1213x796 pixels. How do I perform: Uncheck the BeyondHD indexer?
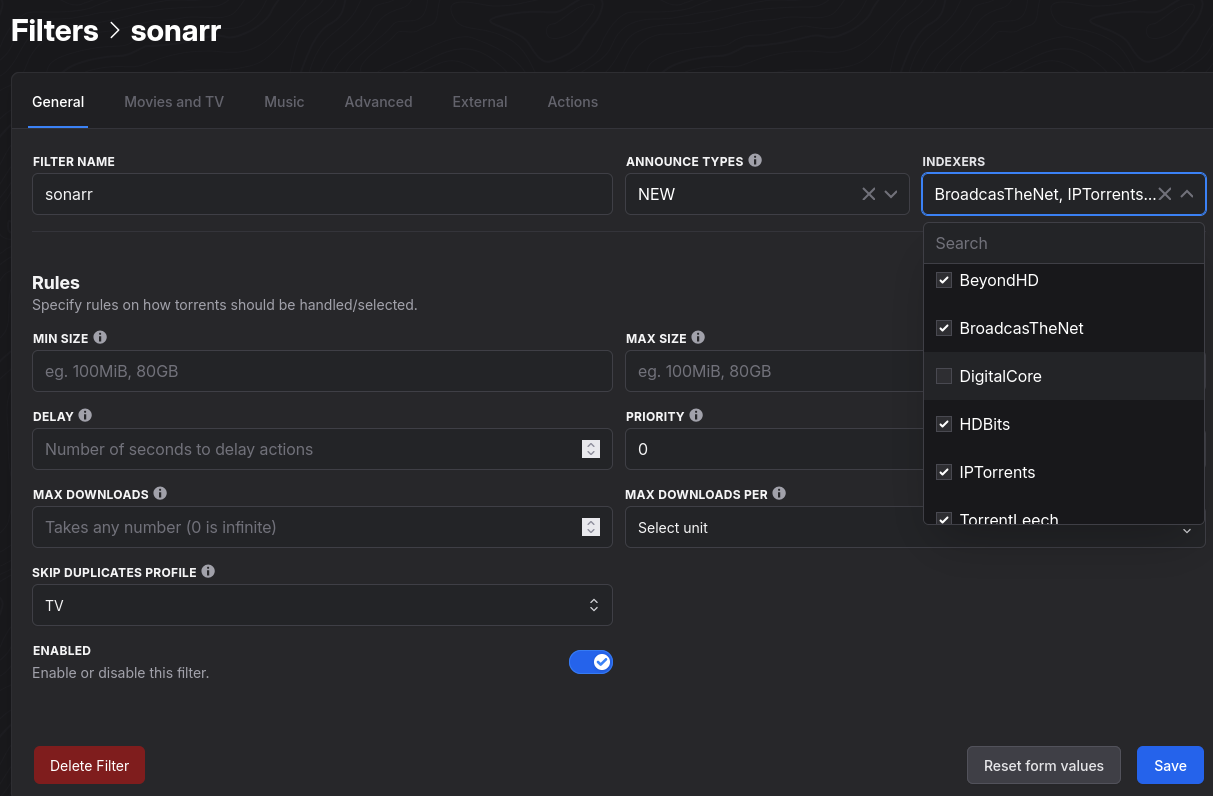pos(943,280)
